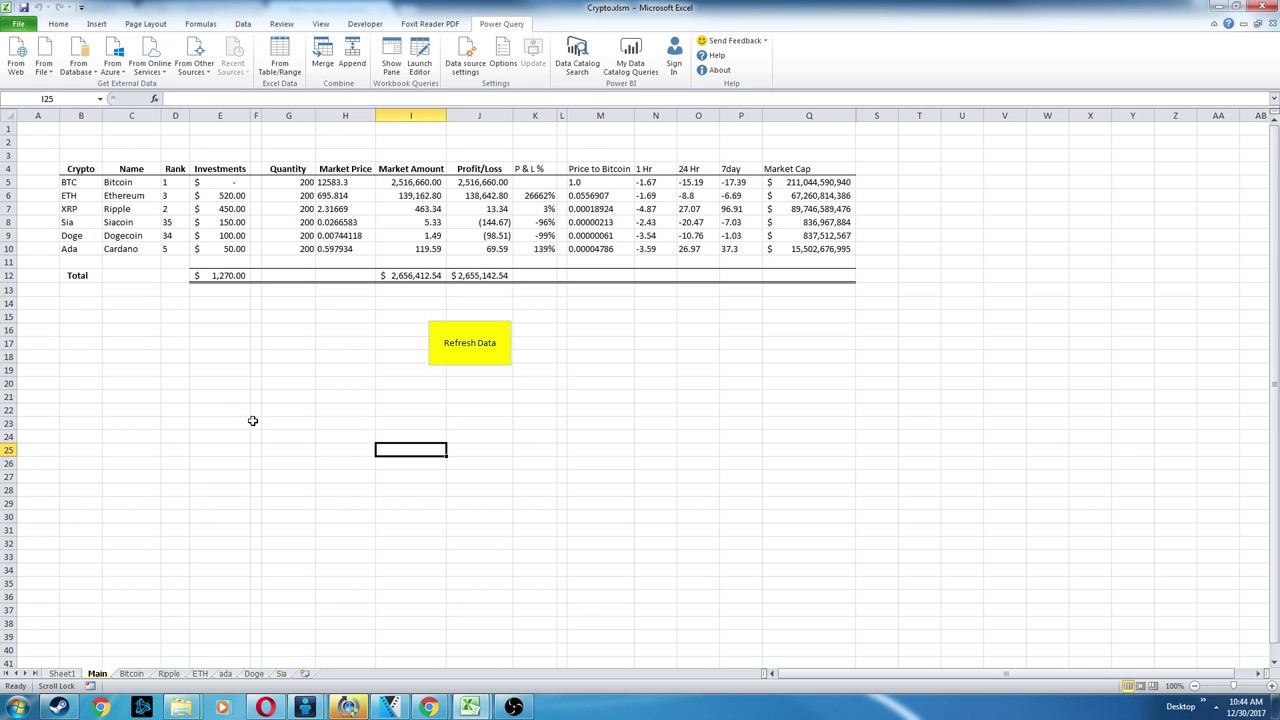Open the Formulas ribbon tab
Screen dimensions: 1280x720
point(200,24)
